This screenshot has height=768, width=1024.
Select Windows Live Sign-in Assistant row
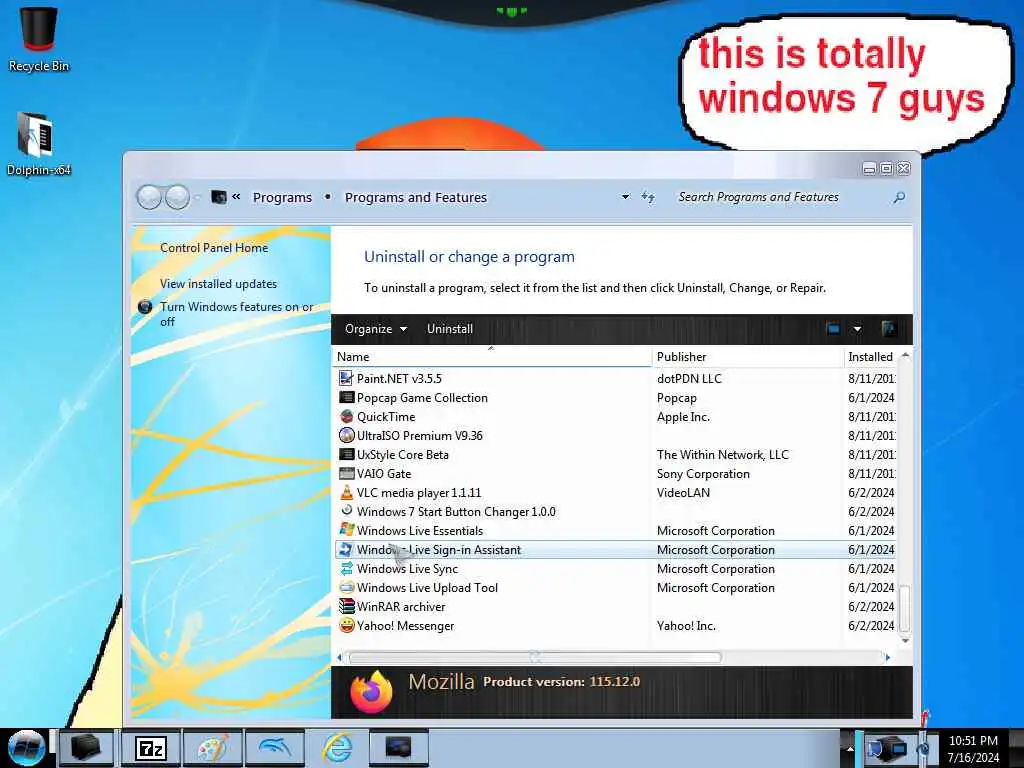click(615, 549)
